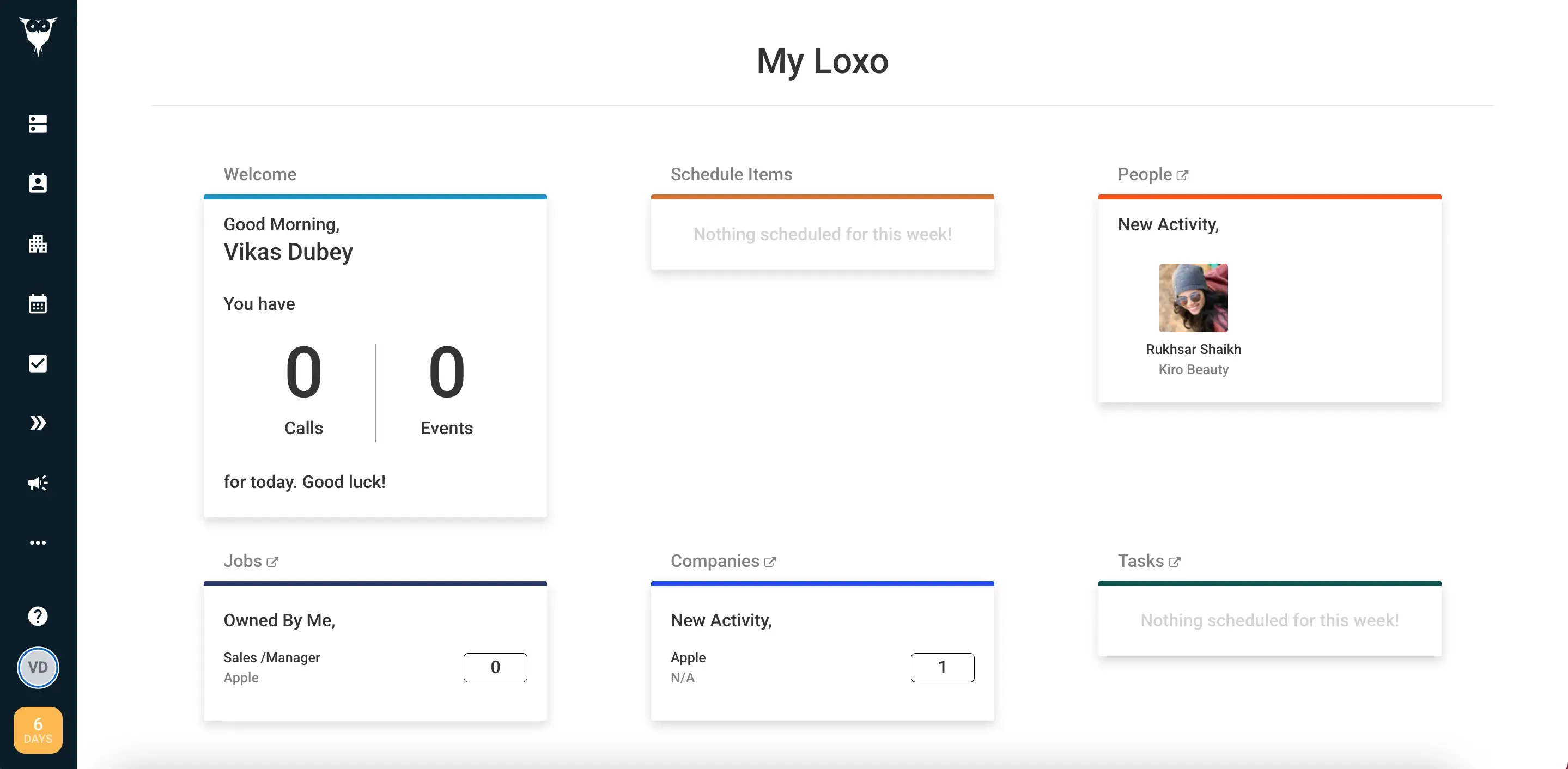Click the My Loxo page title
The width and height of the screenshot is (1568, 769).
(x=822, y=61)
